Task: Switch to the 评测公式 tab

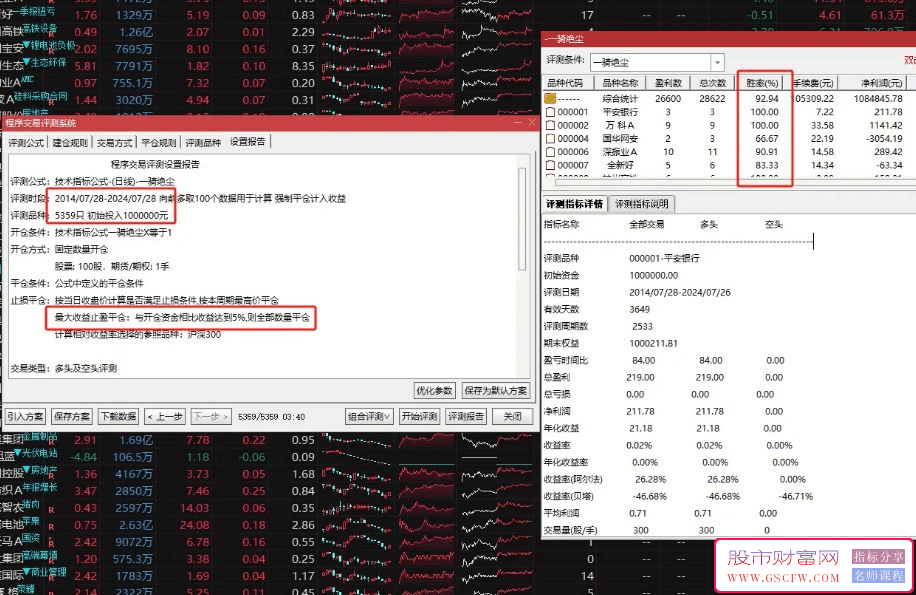Action: point(26,142)
